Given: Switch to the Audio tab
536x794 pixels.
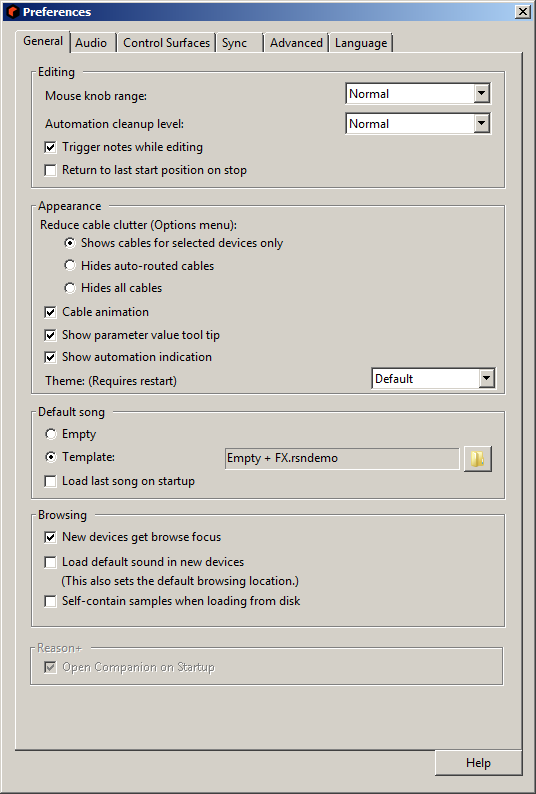Looking at the screenshot, I should pyautogui.click(x=91, y=43).
